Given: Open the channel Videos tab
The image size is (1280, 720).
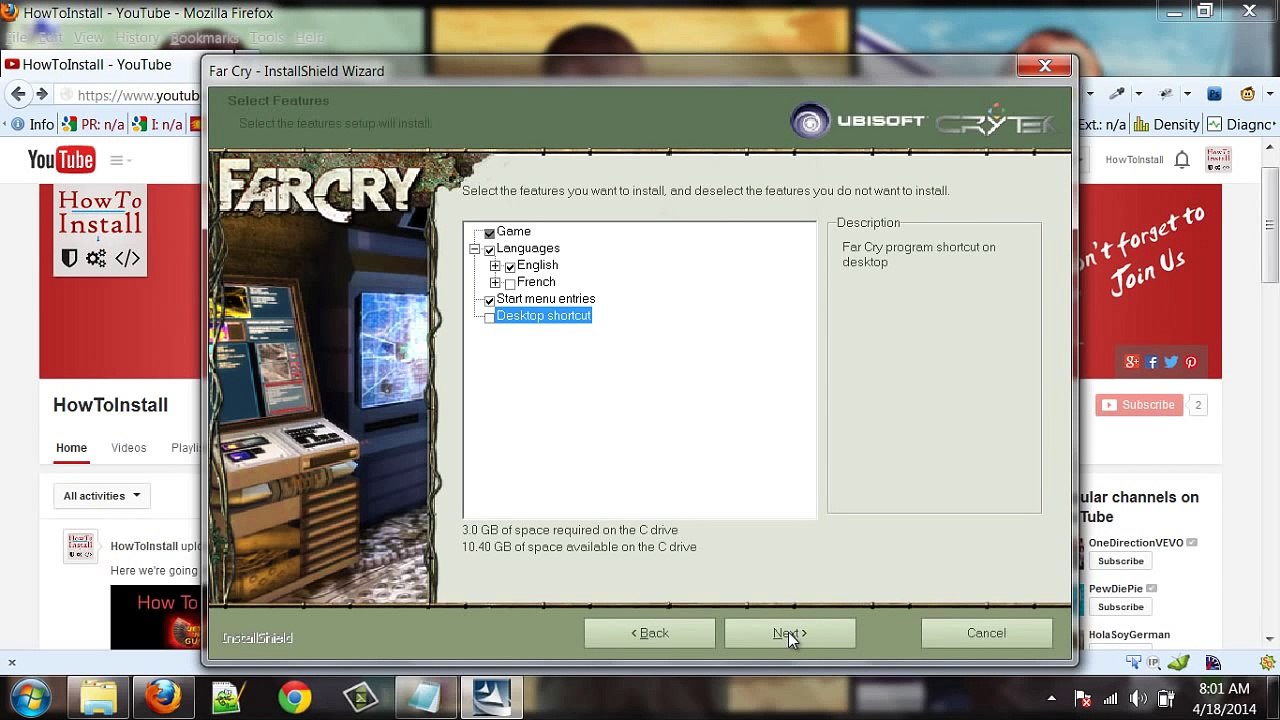Looking at the screenshot, I should (x=128, y=448).
